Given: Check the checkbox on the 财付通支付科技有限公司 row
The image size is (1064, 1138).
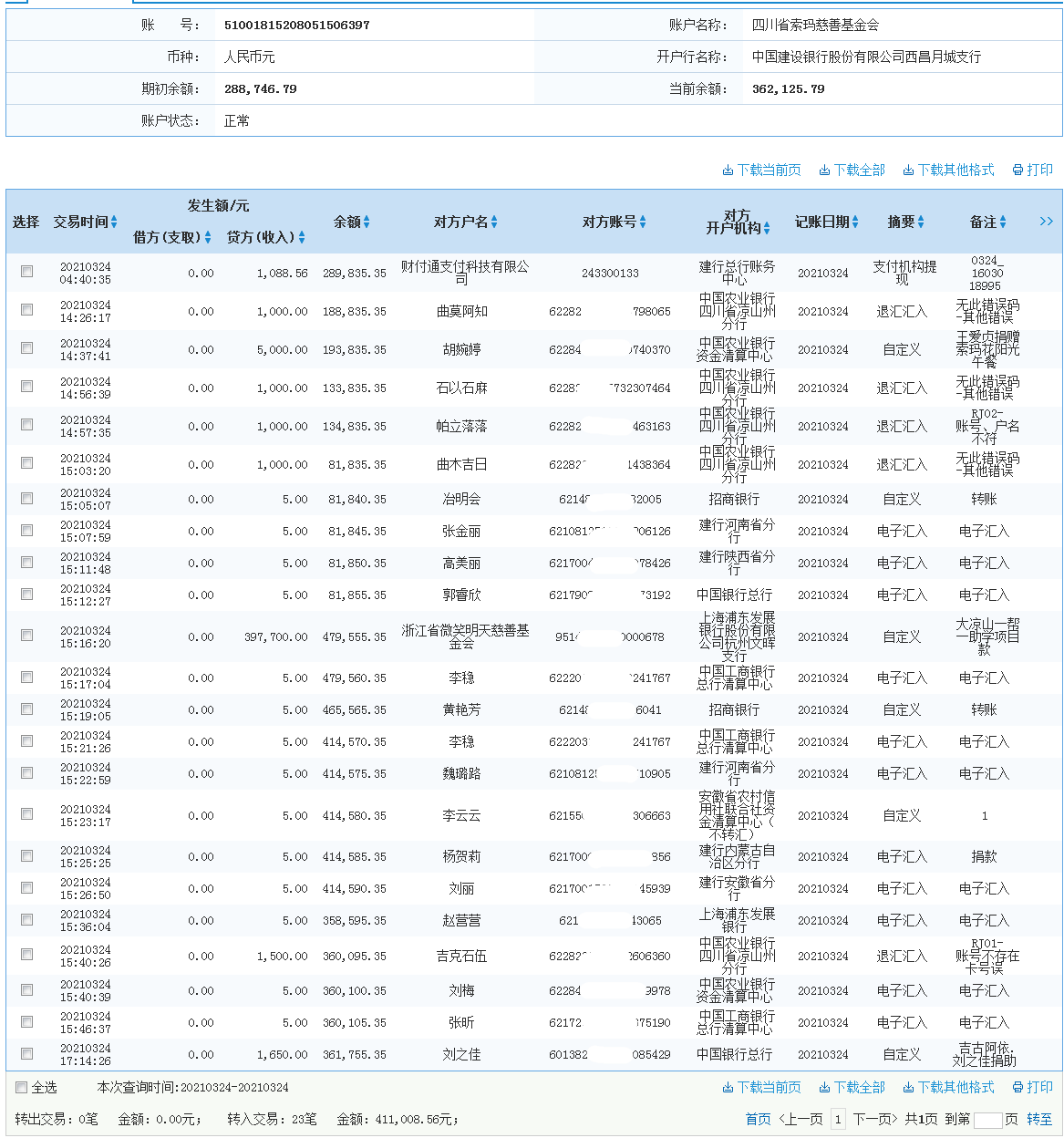Looking at the screenshot, I should (26, 270).
